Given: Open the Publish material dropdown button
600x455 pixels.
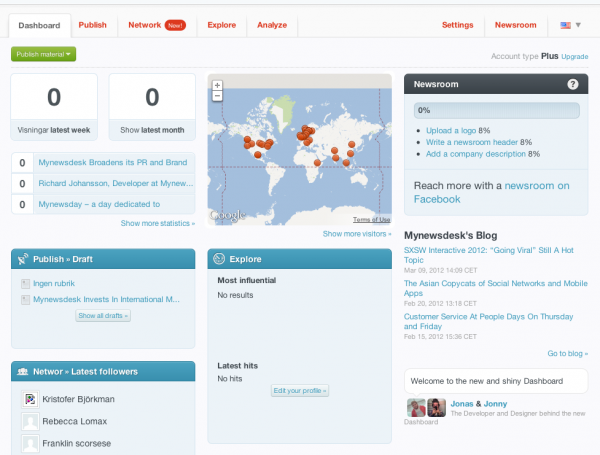Looking at the screenshot, I should pos(43,54).
